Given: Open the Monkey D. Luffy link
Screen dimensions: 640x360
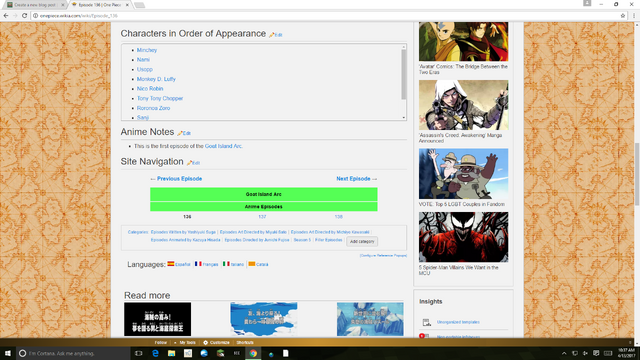Looking at the screenshot, I should (x=156, y=79).
